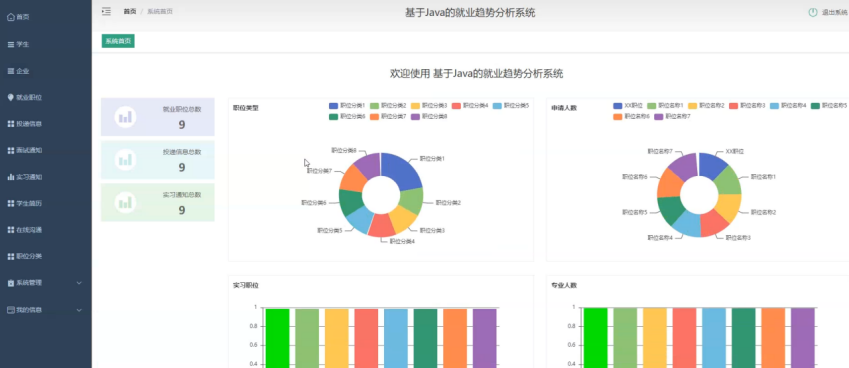Click 首页 in the breadcrumb

click(x=130, y=11)
